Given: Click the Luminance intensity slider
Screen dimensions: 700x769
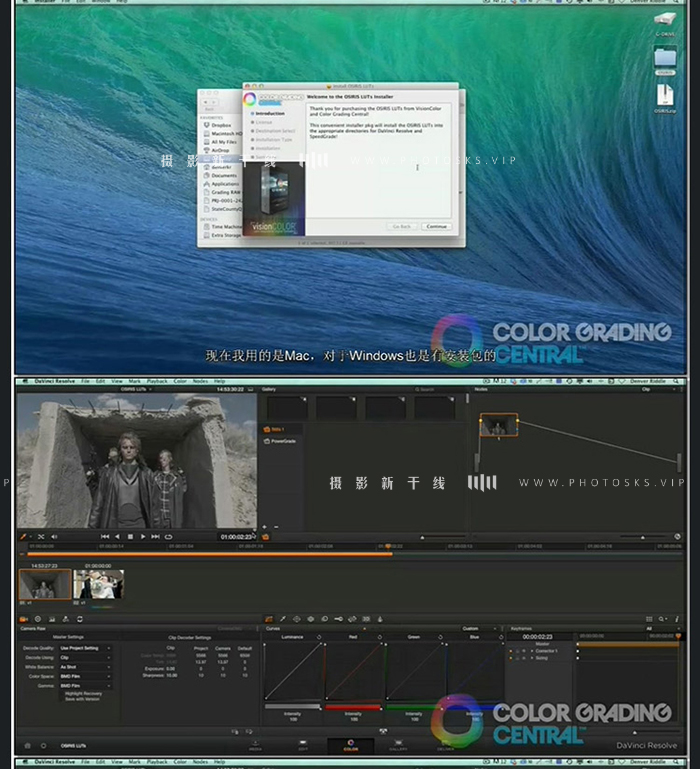Looking at the screenshot, I should [x=292, y=707].
